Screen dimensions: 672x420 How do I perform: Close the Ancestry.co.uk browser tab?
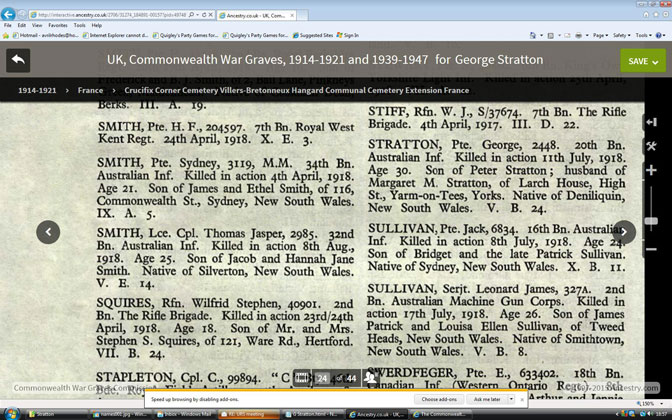point(292,15)
